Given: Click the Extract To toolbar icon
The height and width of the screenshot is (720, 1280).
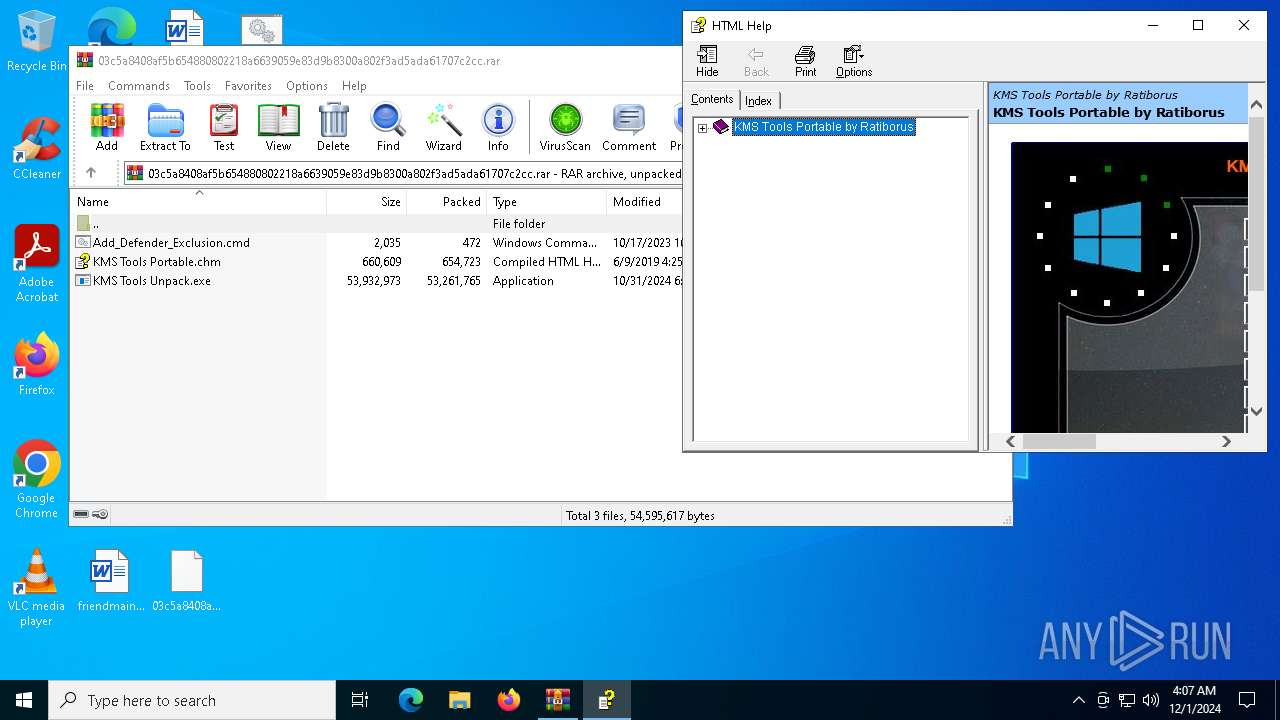Looking at the screenshot, I should [165, 127].
